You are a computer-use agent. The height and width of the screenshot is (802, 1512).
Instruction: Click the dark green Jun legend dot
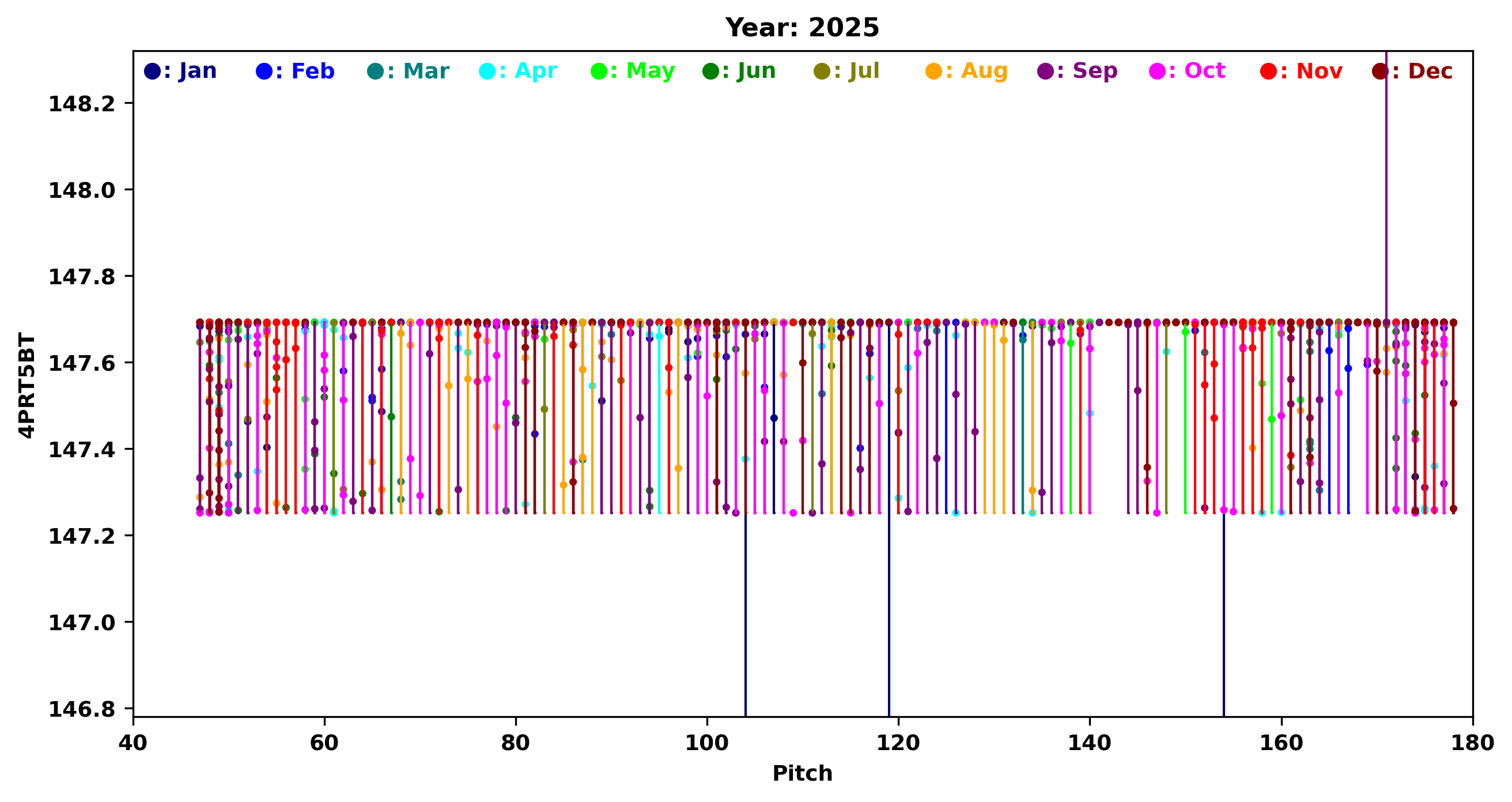[710, 71]
